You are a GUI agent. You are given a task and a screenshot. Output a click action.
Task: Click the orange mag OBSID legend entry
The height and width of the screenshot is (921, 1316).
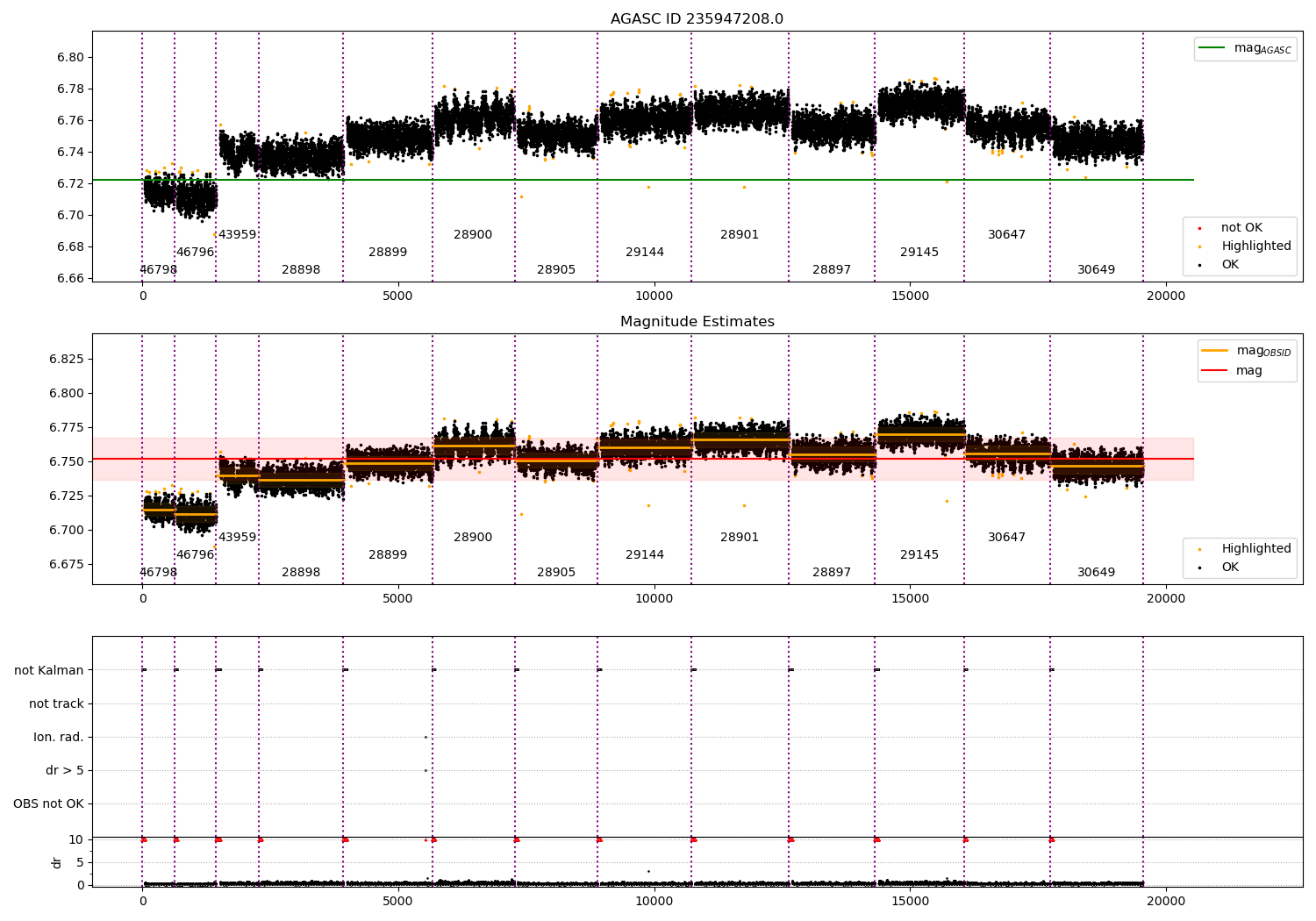click(x=1246, y=351)
